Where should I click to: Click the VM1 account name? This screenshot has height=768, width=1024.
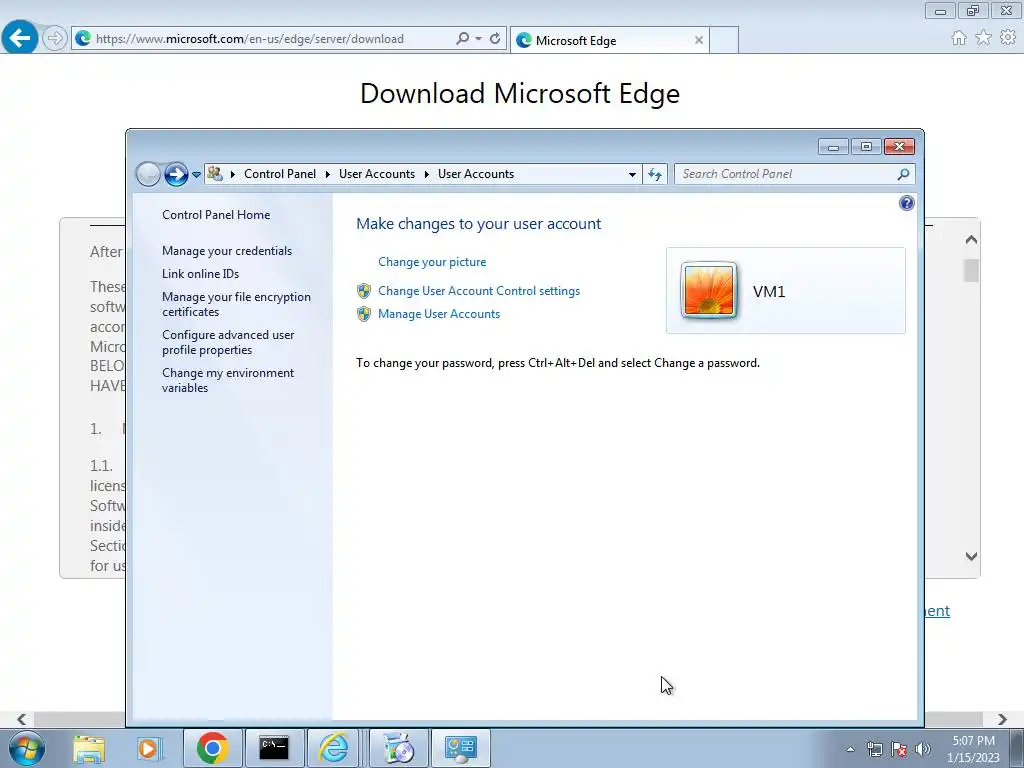[x=769, y=291]
